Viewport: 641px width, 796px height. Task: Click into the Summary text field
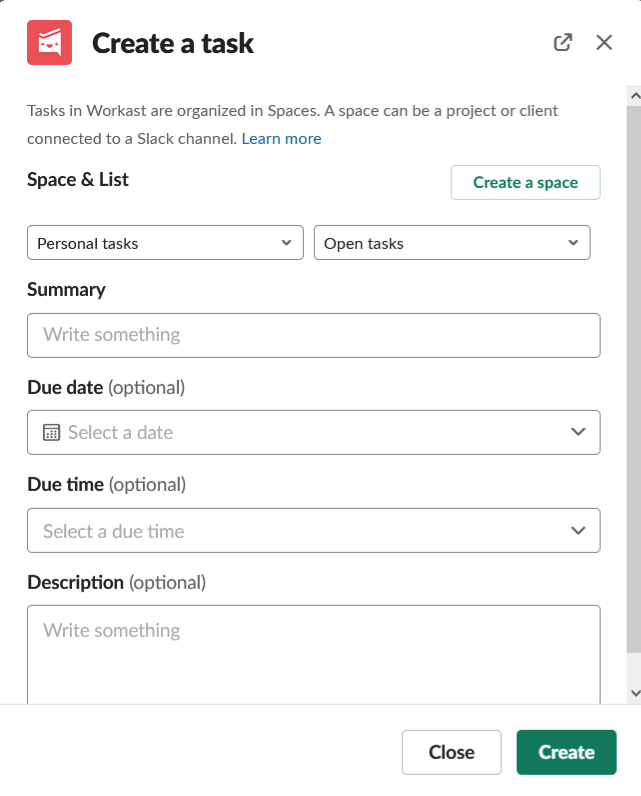[x=313, y=335]
